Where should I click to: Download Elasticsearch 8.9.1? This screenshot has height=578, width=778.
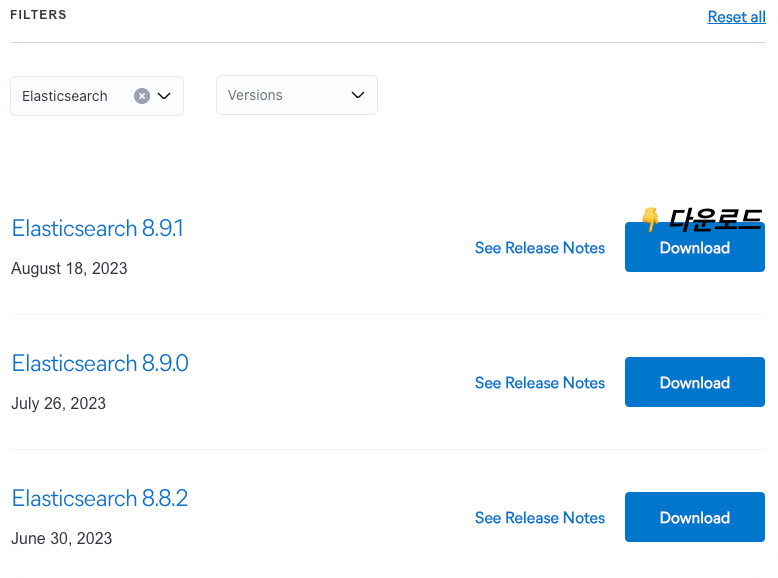click(695, 248)
